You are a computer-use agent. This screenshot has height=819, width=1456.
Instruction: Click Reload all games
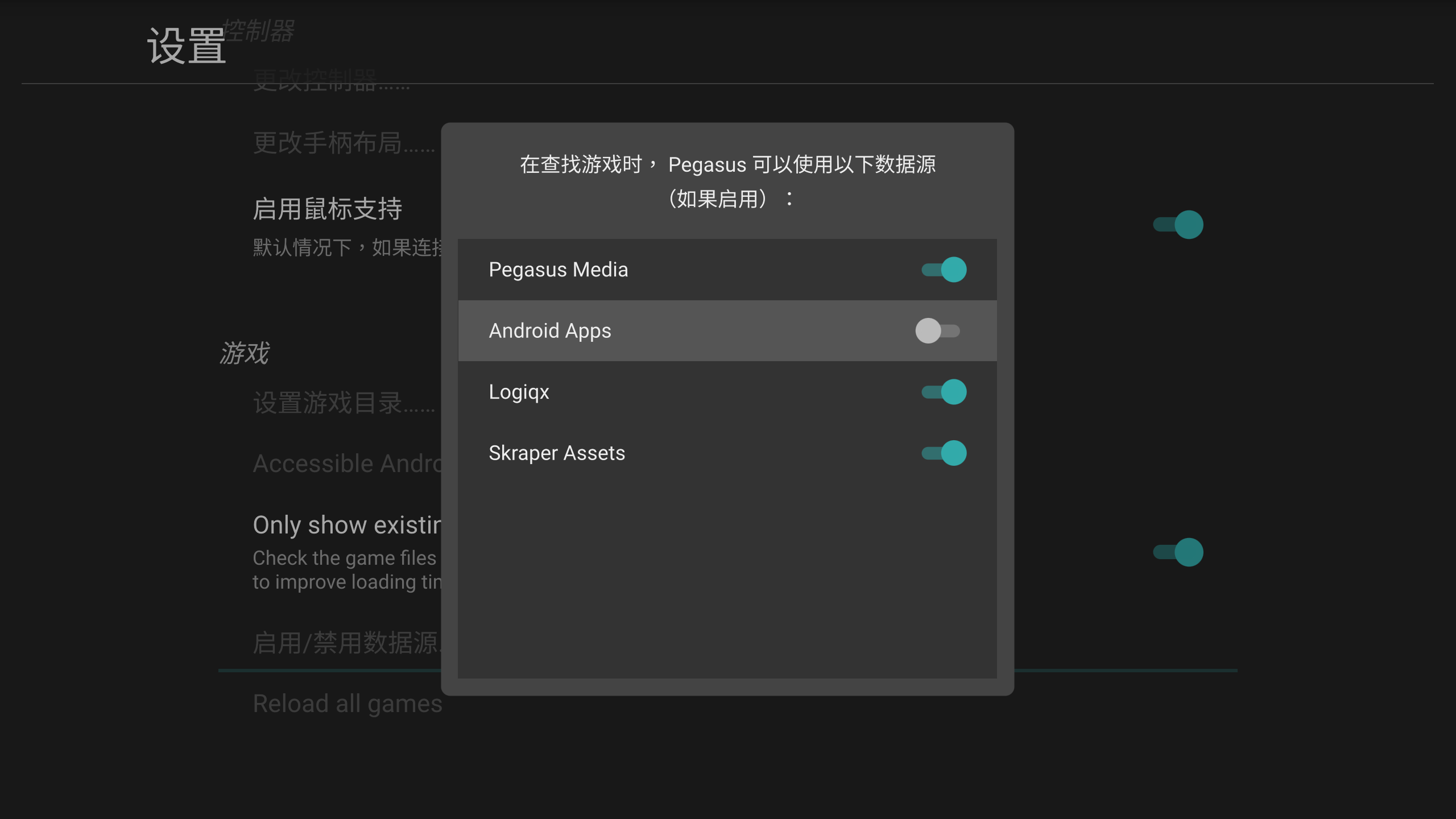pyautogui.click(x=348, y=704)
